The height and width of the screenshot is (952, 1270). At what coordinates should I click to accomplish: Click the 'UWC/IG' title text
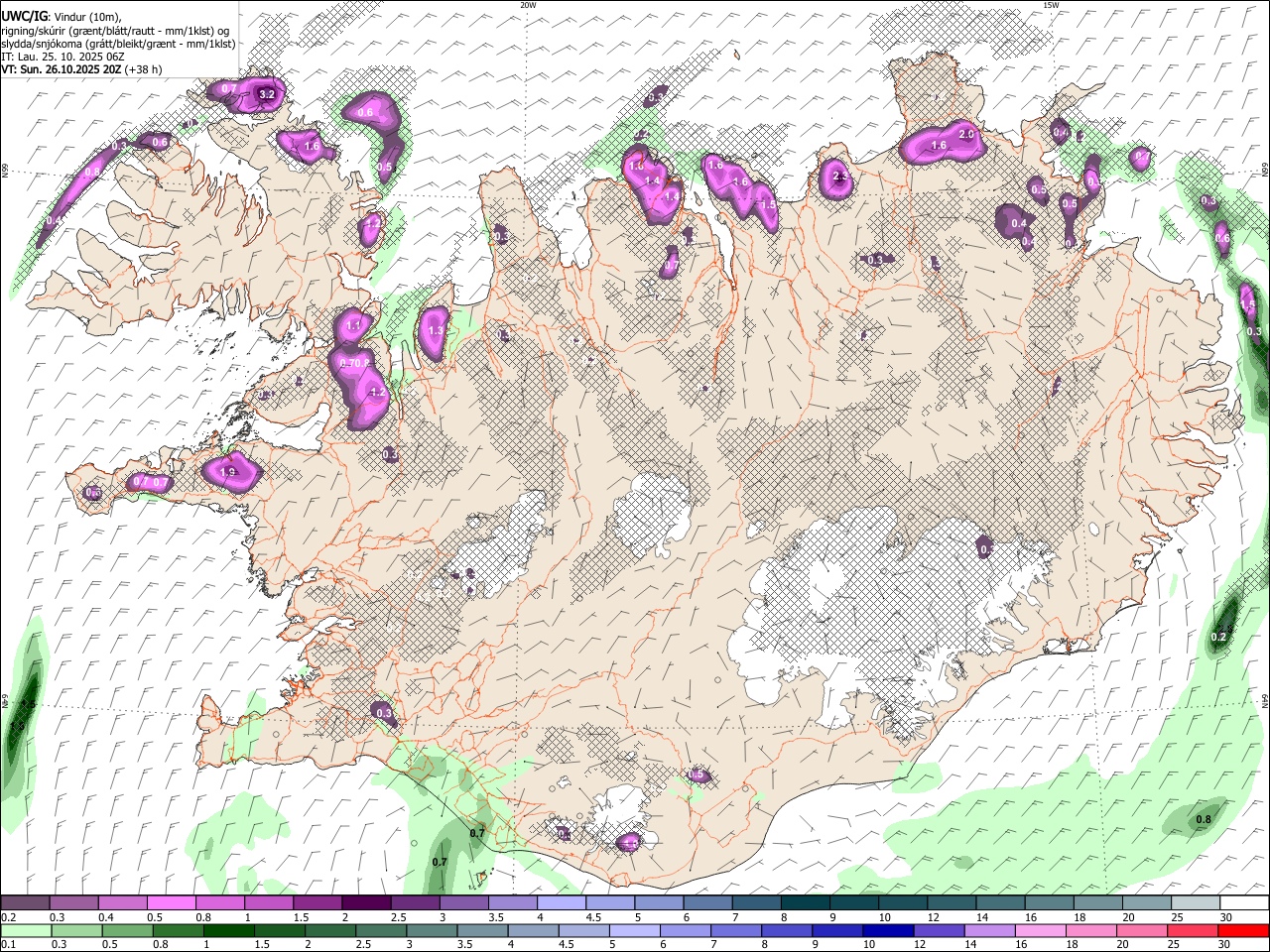click(x=23, y=17)
